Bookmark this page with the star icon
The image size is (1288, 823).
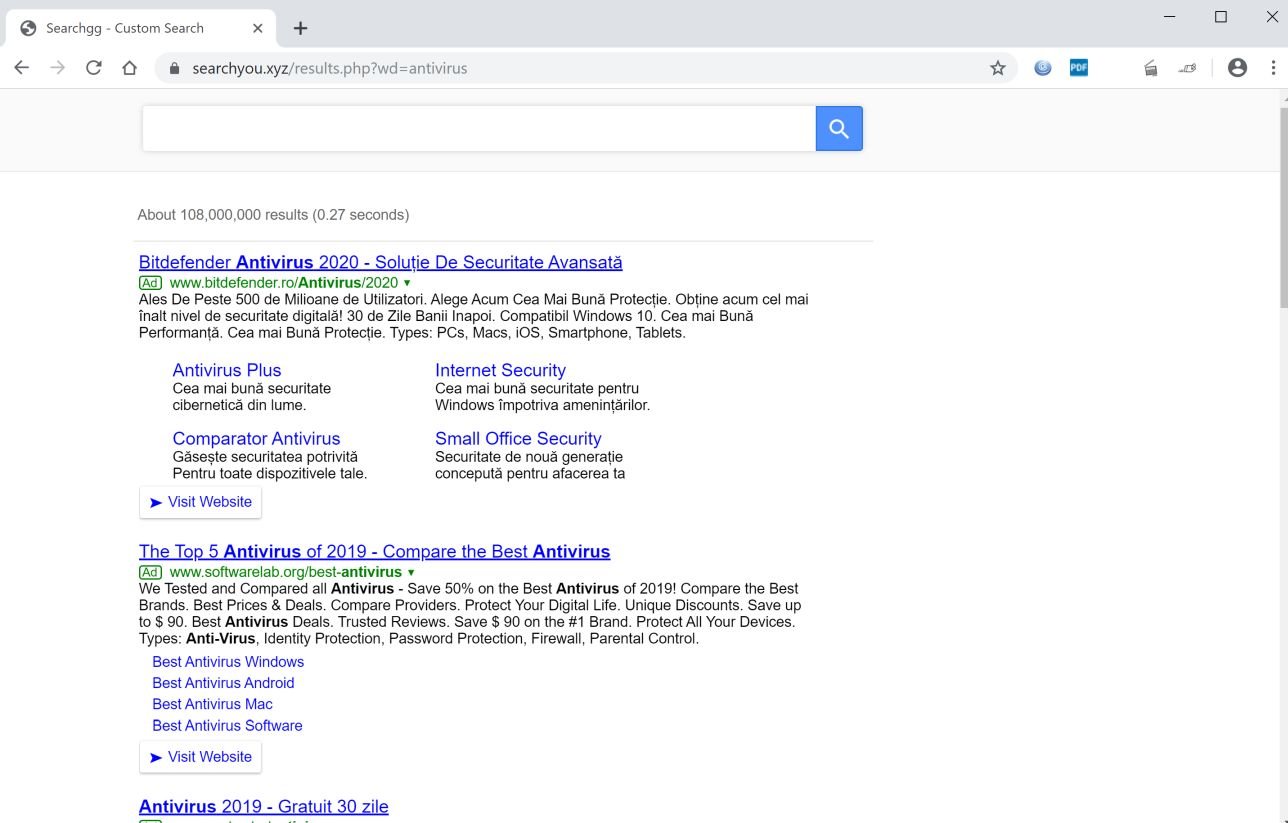point(998,68)
